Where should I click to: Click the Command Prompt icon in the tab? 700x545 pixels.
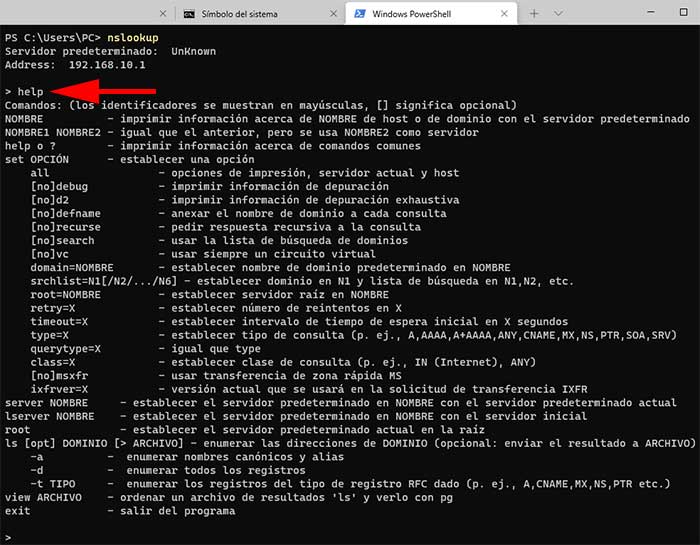(x=190, y=14)
